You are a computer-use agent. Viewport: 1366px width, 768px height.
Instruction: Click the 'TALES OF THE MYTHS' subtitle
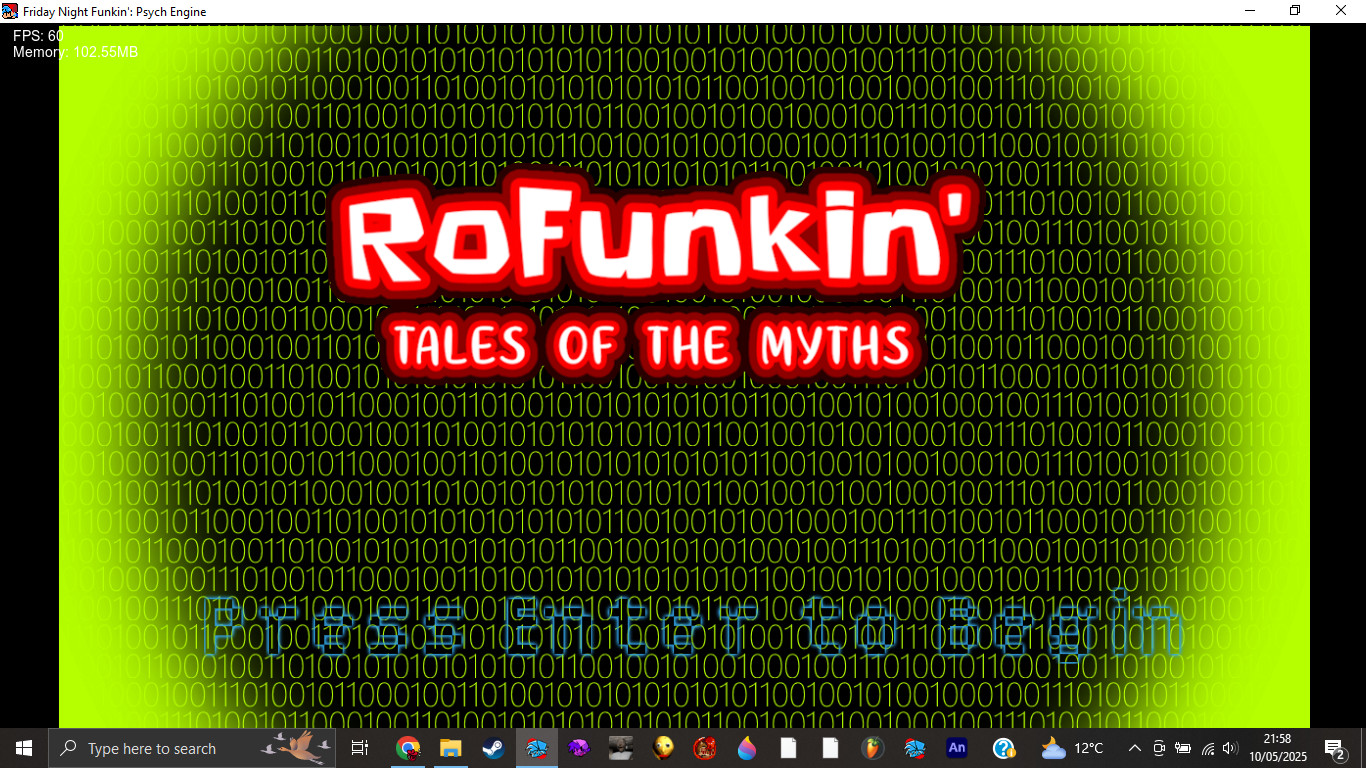pyautogui.click(x=652, y=345)
